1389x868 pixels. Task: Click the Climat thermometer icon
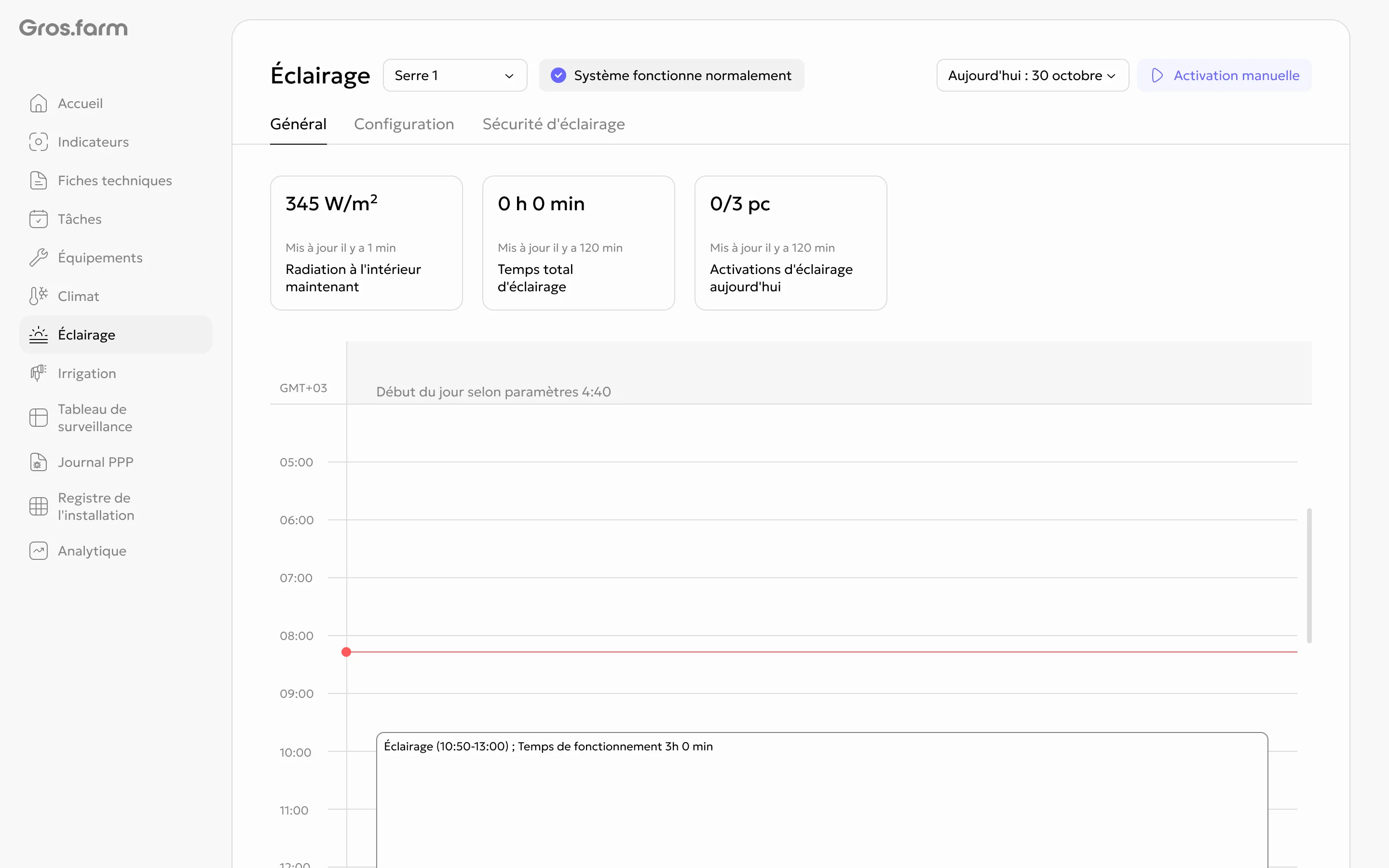coord(39,296)
